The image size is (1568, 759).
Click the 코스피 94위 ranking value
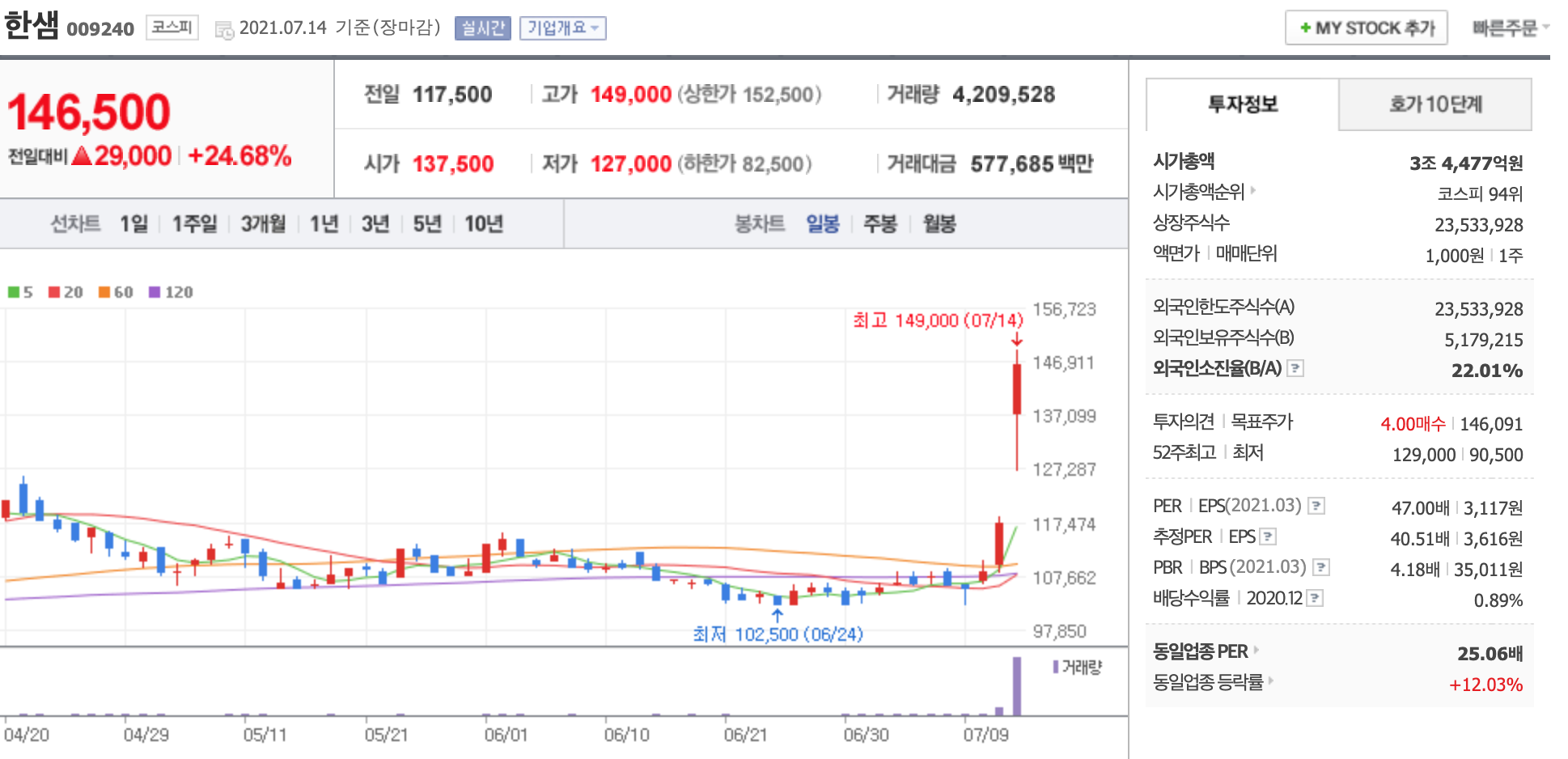click(1481, 194)
